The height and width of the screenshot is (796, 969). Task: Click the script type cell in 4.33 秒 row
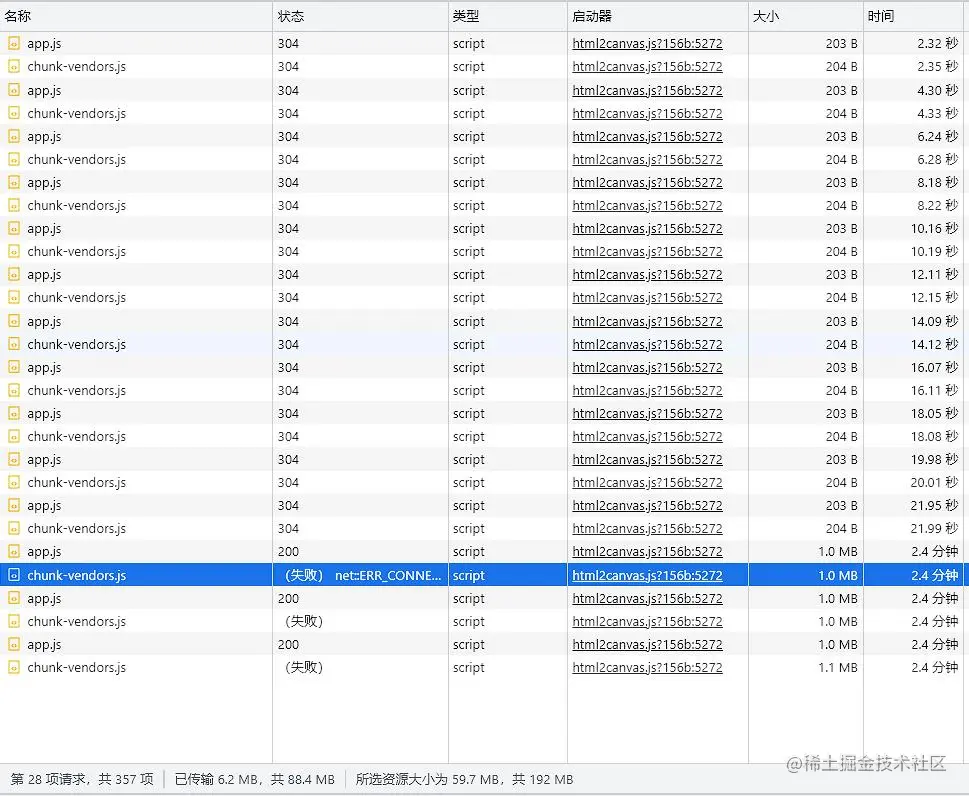468,113
